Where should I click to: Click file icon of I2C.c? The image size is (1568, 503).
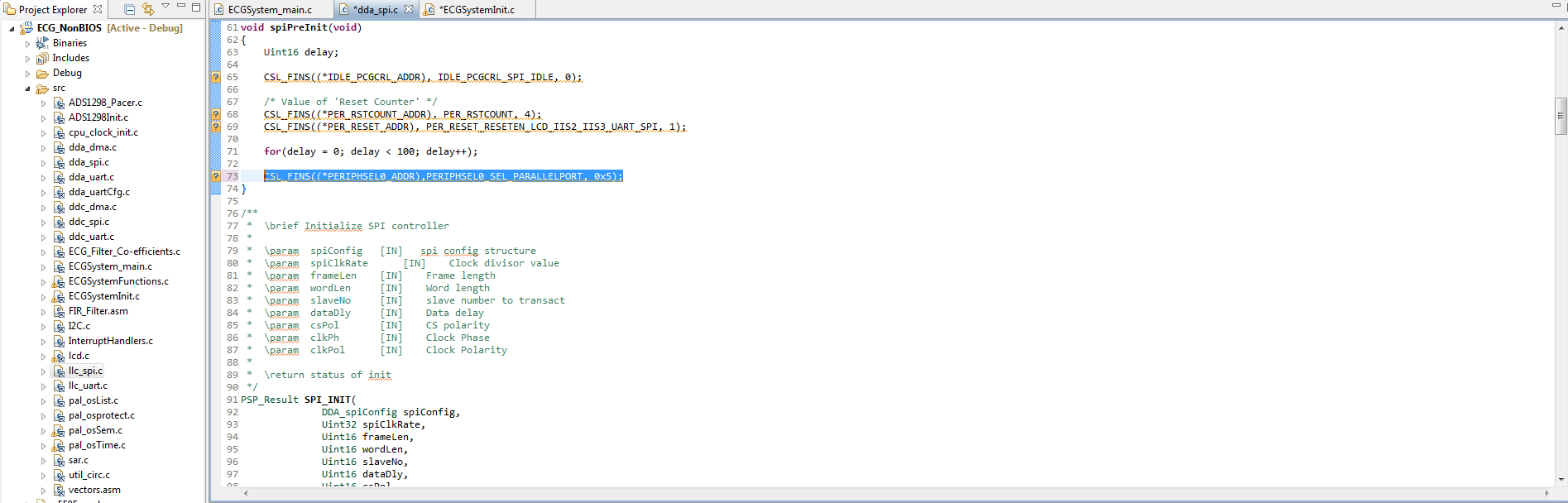[59, 326]
